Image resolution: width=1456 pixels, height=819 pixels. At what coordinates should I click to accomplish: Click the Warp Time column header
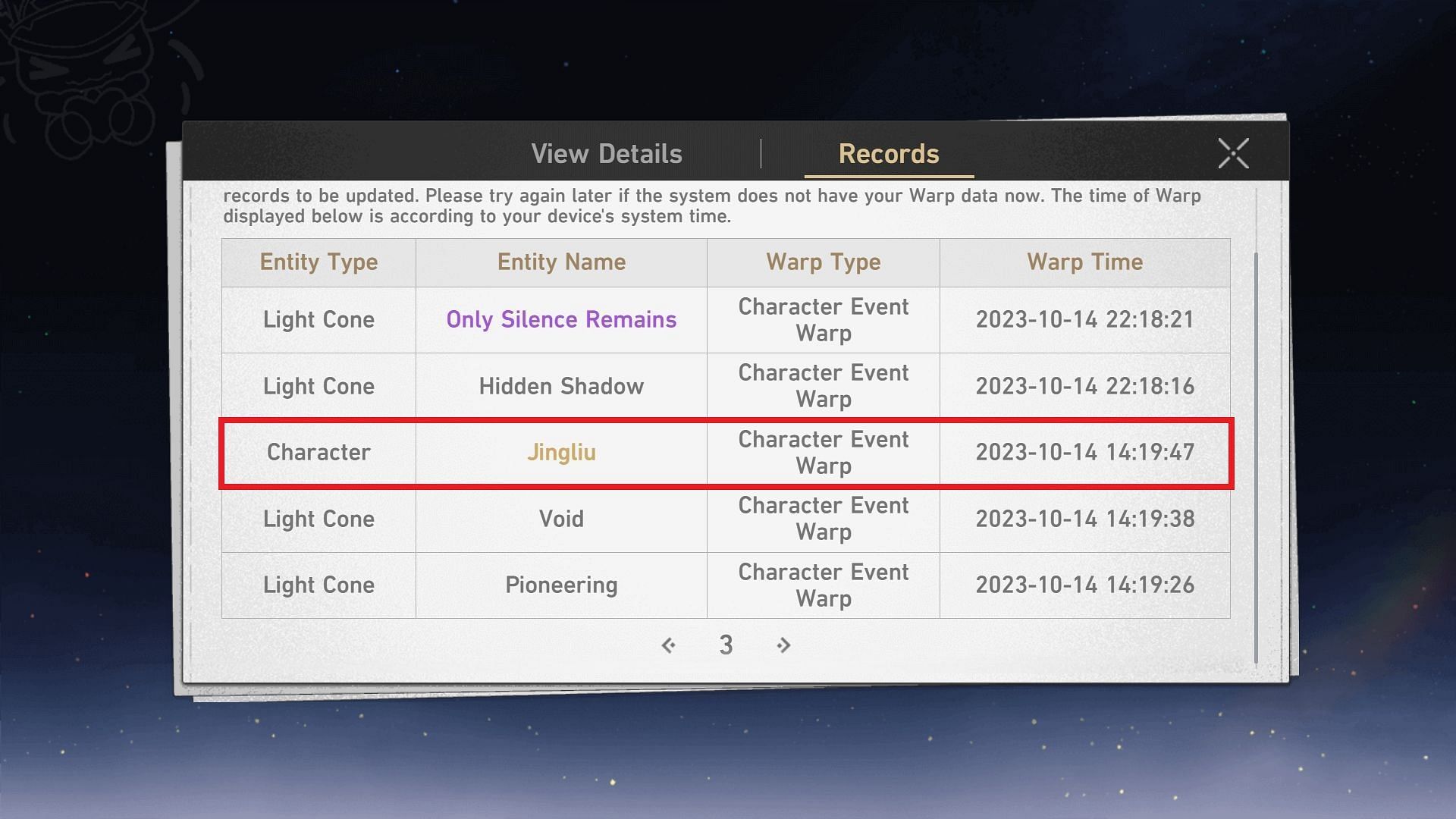pyautogui.click(x=1085, y=262)
